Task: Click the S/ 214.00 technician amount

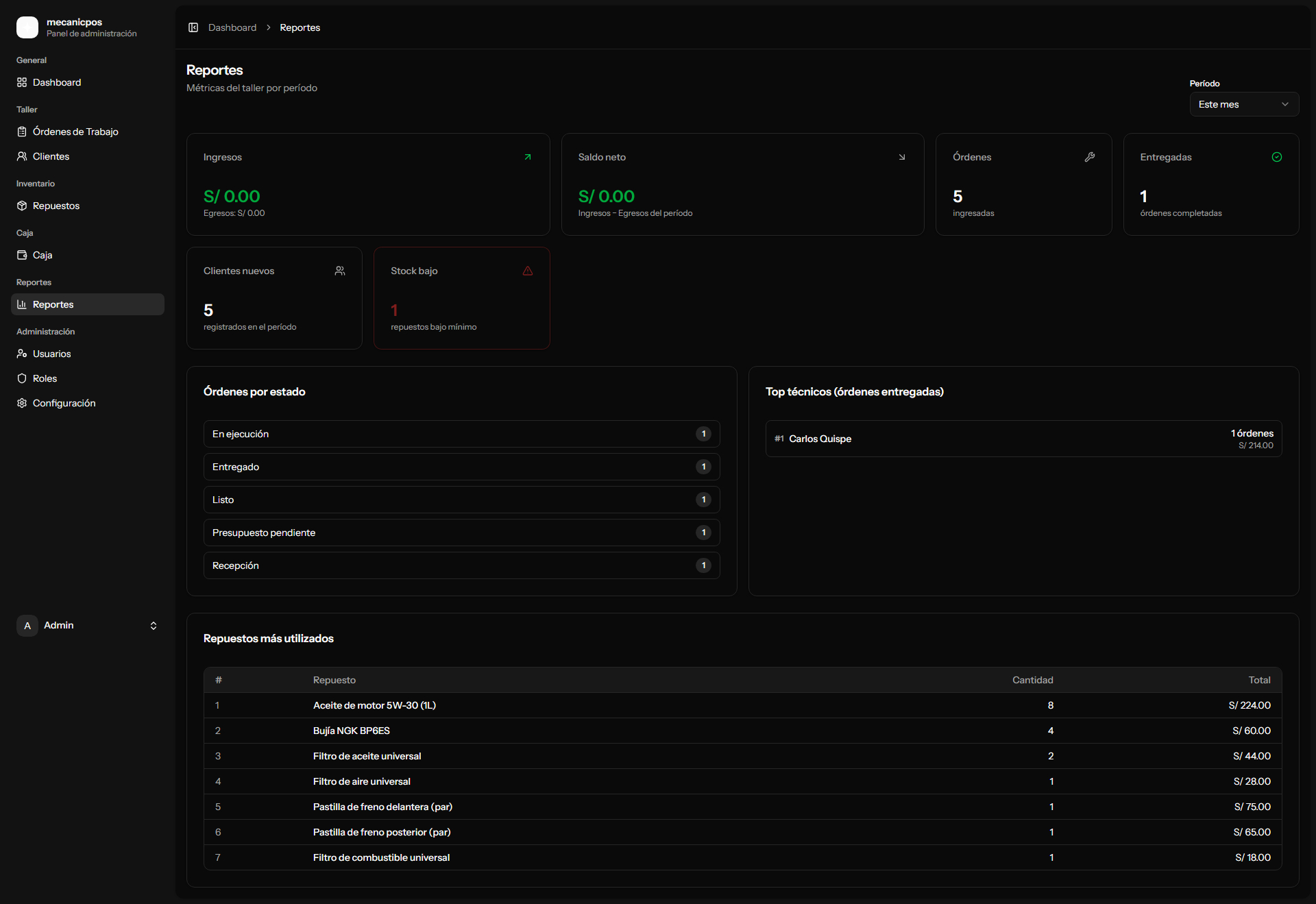Action: [x=1256, y=445]
